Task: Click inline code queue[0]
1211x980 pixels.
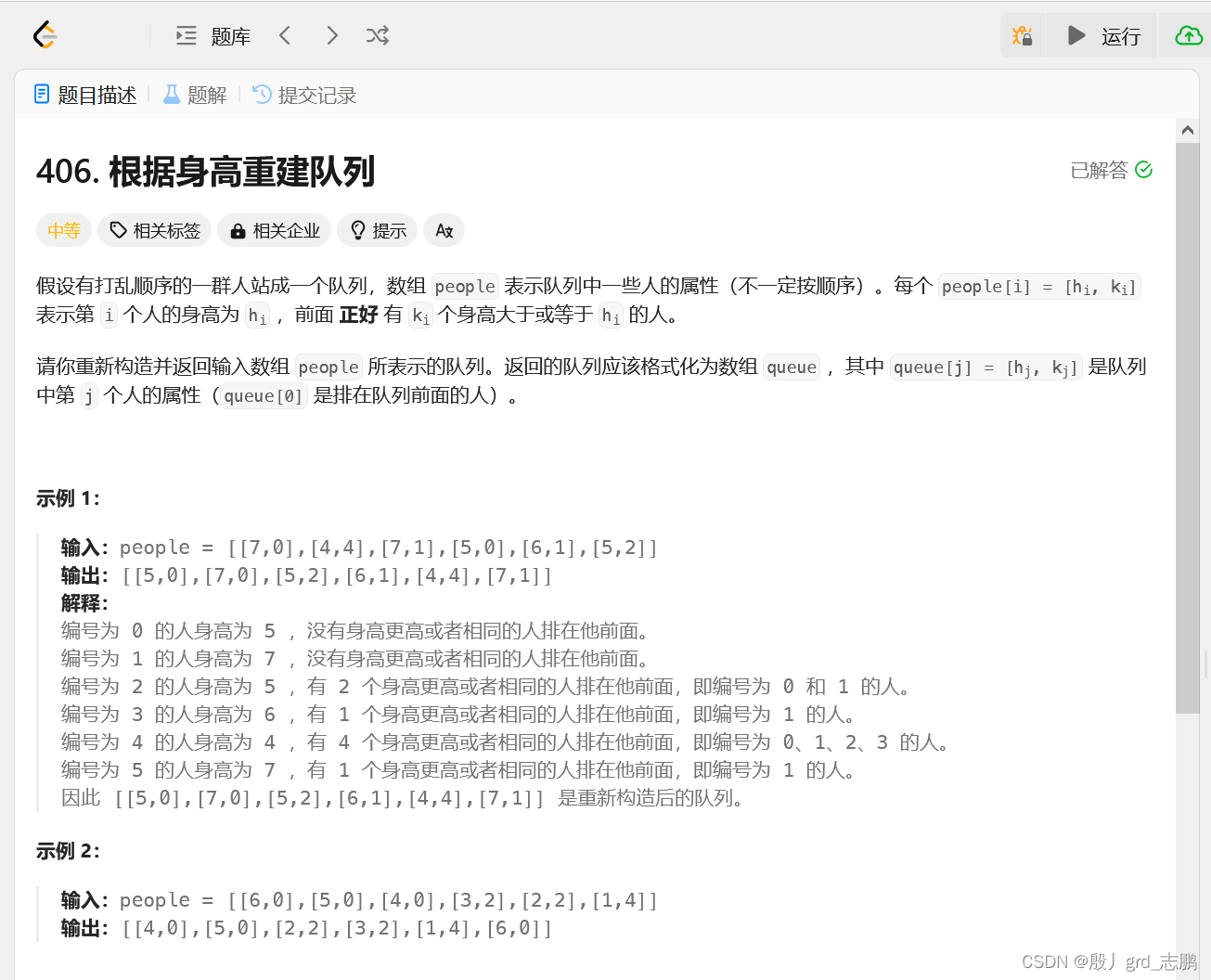Action: pos(264,396)
